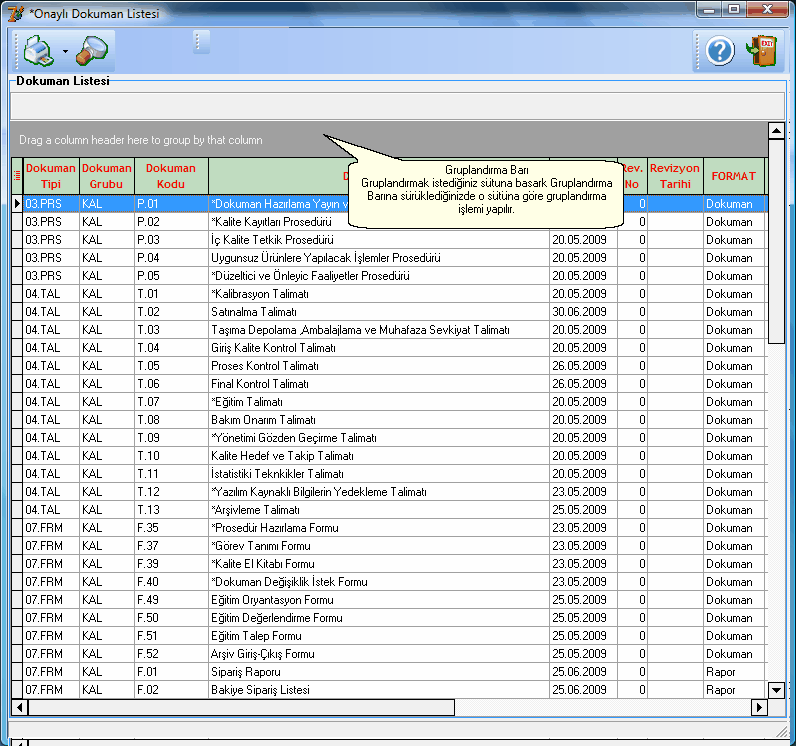
Task: Select 'Kalite Hedef ve Takip Talimatı'
Action: pos(389,456)
